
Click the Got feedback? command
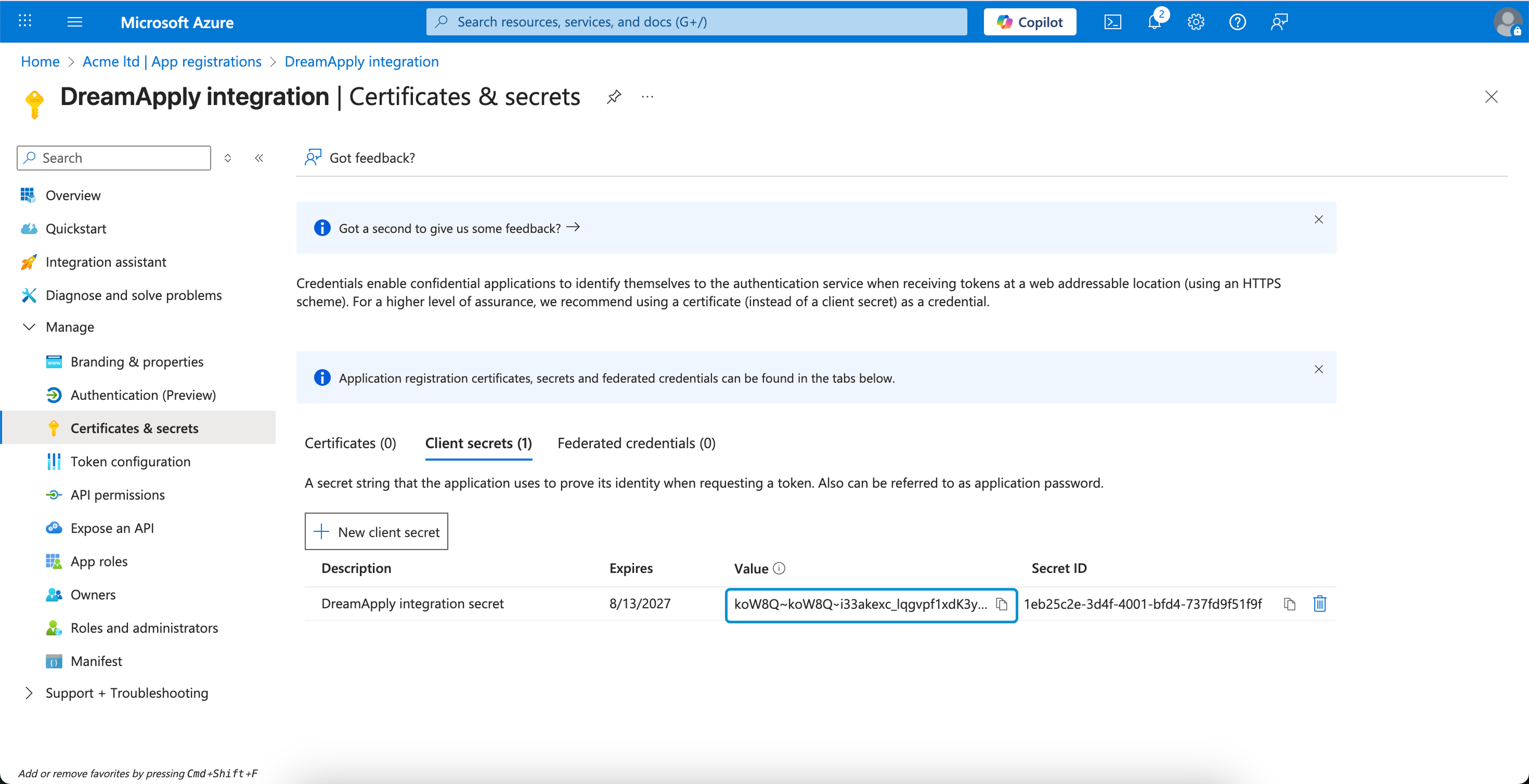click(360, 158)
